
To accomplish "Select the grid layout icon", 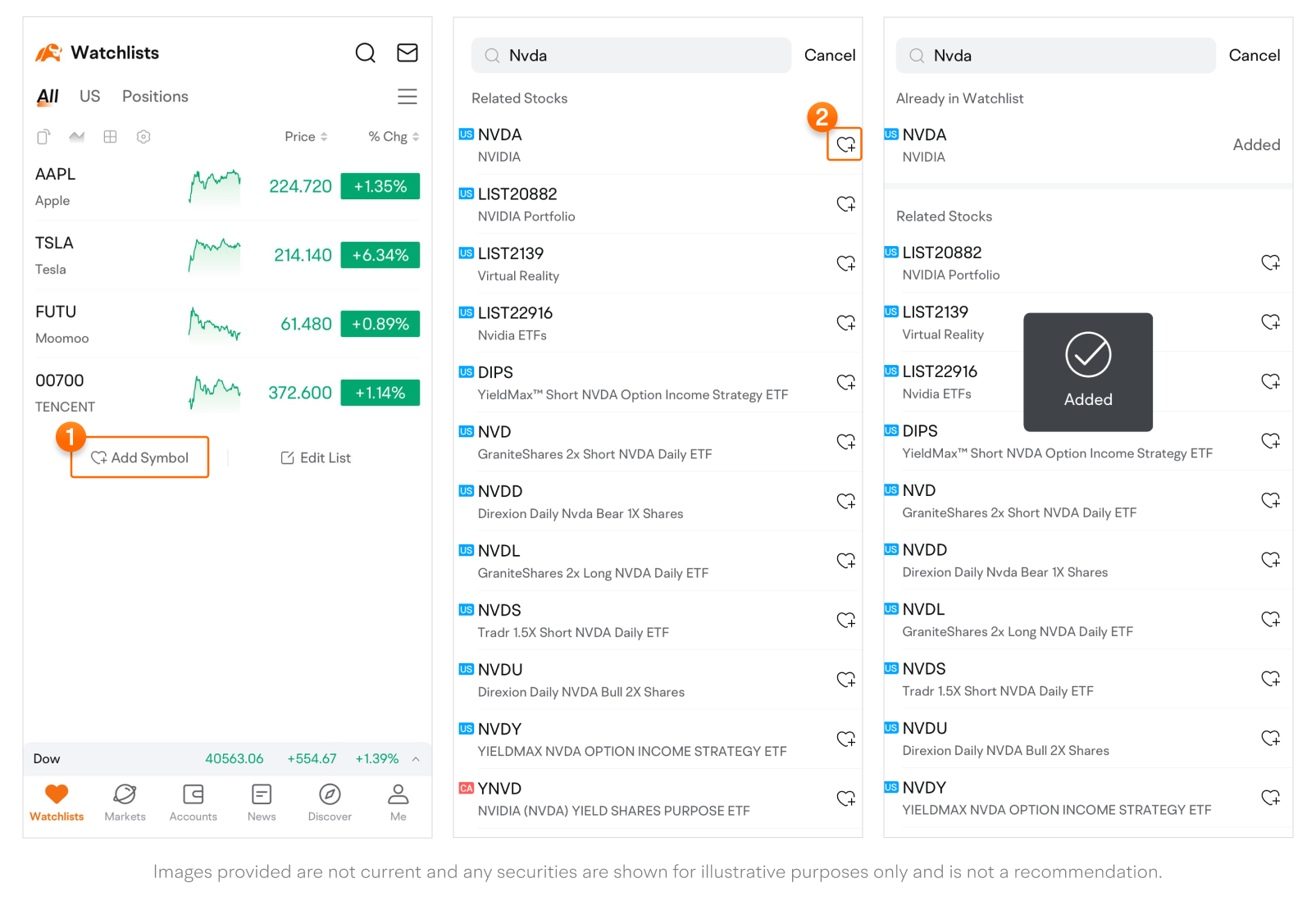I will (x=110, y=137).
